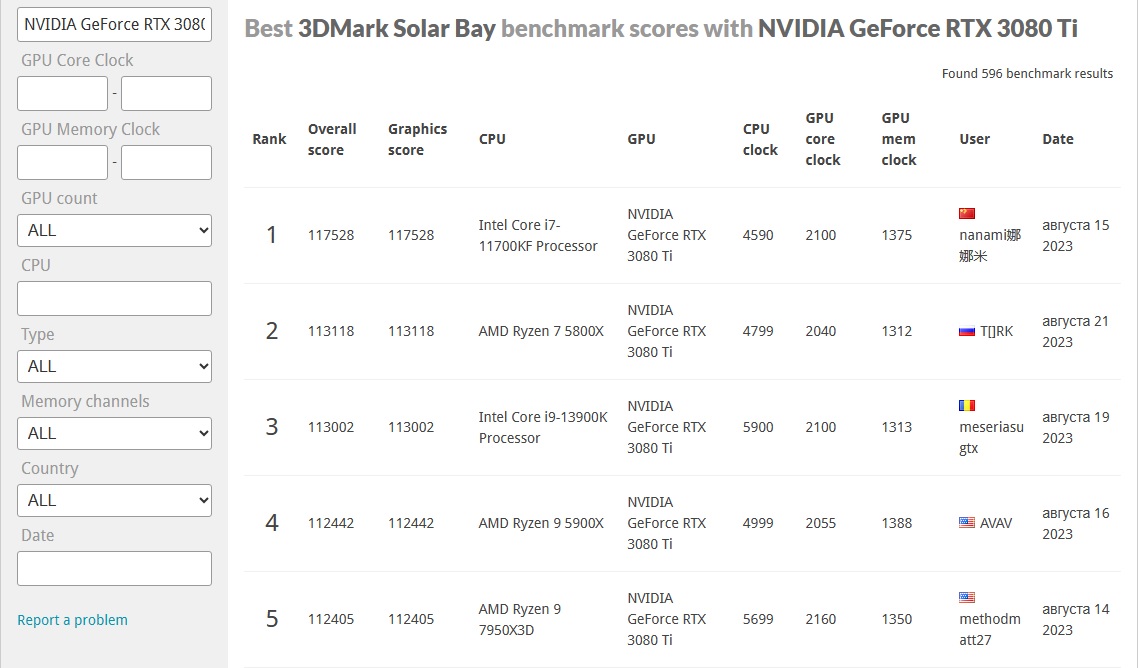Focus the GPU name search field
The height and width of the screenshot is (668, 1138).
[x=115, y=24]
